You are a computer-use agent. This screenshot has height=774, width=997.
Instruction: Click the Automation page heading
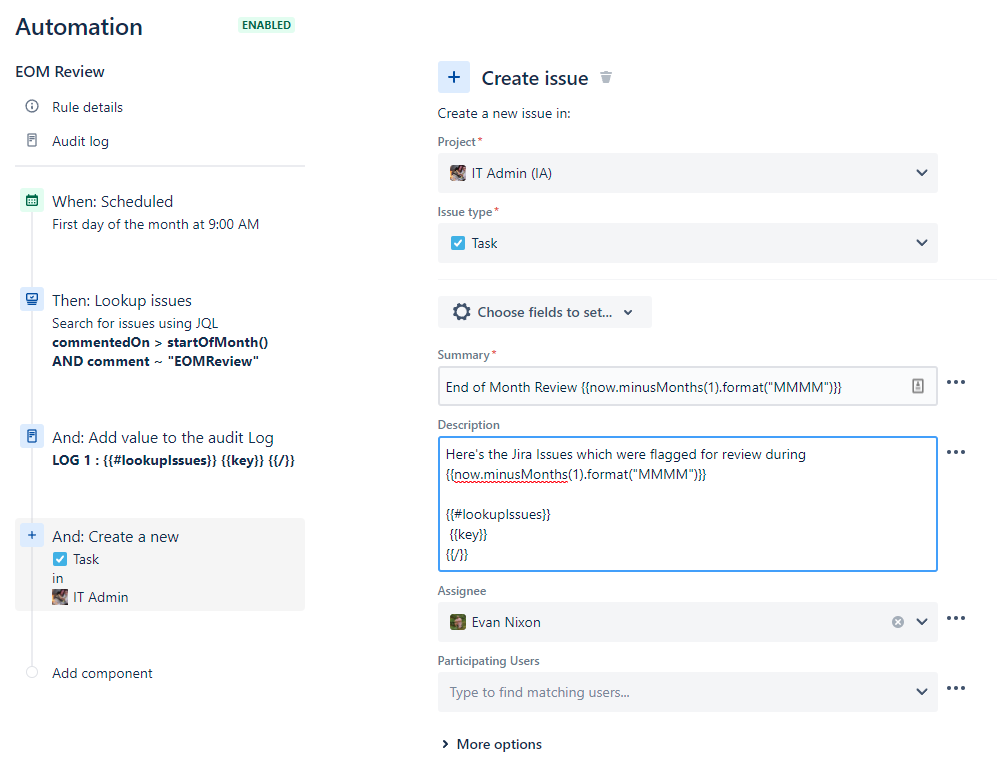pos(79,27)
